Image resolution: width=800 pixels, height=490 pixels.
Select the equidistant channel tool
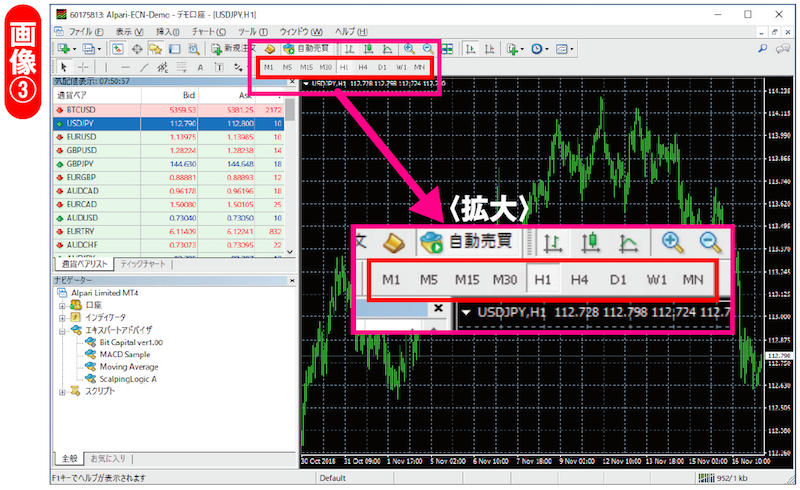pos(163,67)
